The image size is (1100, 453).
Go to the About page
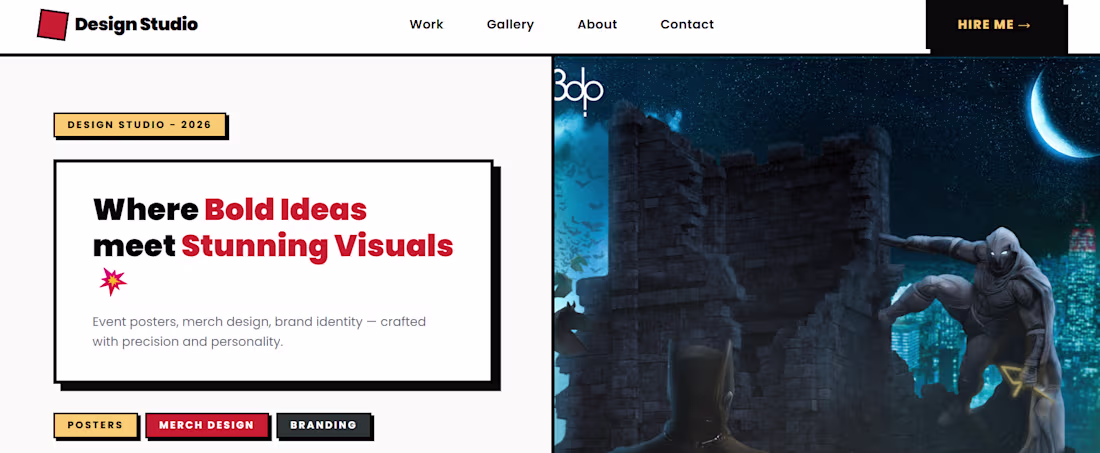click(x=597, y=25)
